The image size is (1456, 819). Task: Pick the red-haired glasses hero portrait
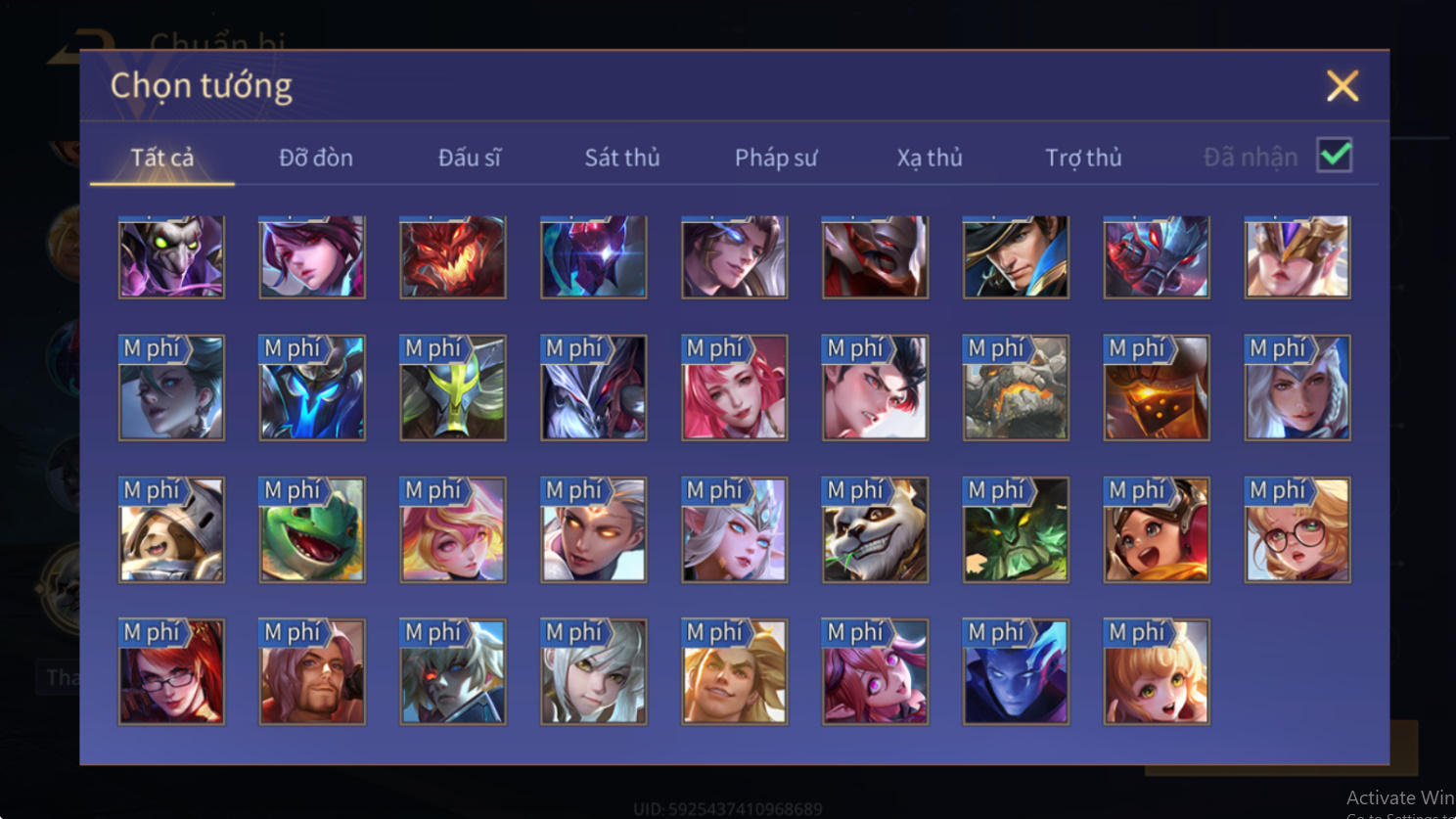(x=171, y=671)
